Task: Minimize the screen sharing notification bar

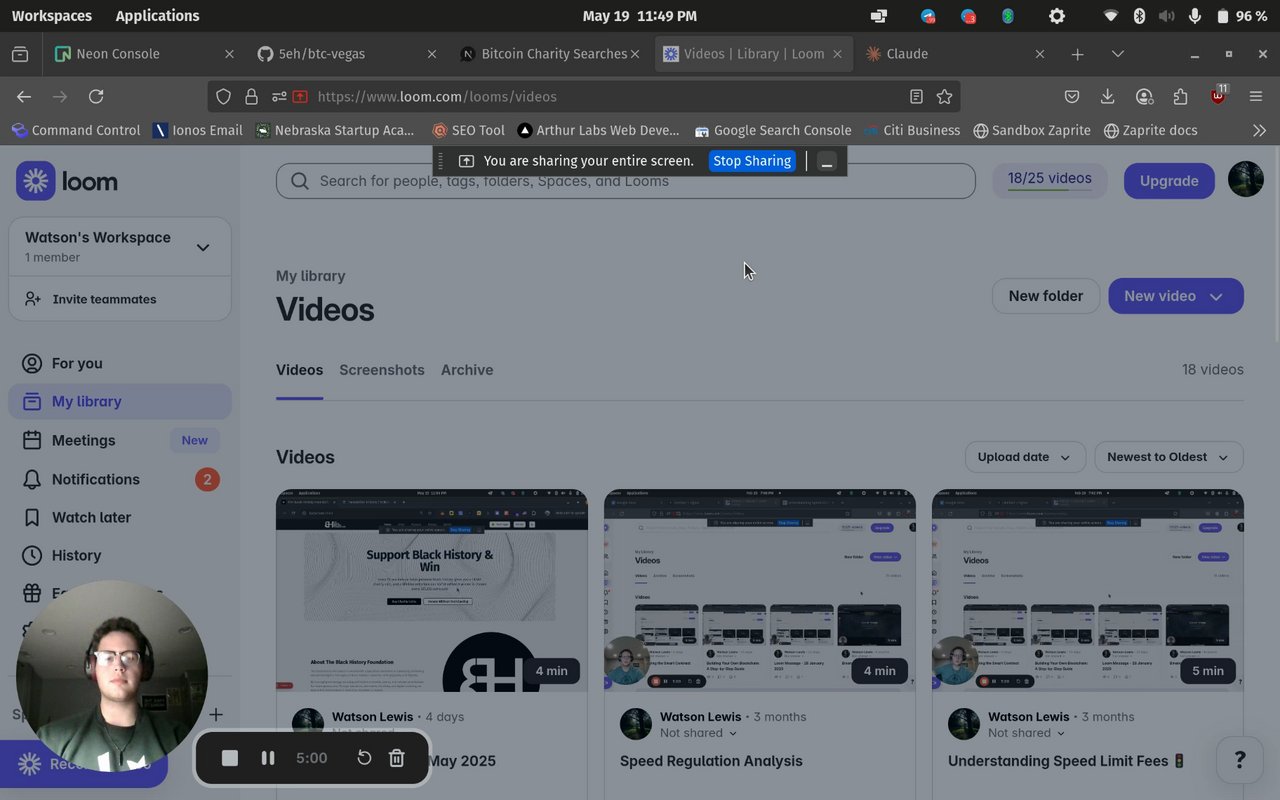Action: 827,161
